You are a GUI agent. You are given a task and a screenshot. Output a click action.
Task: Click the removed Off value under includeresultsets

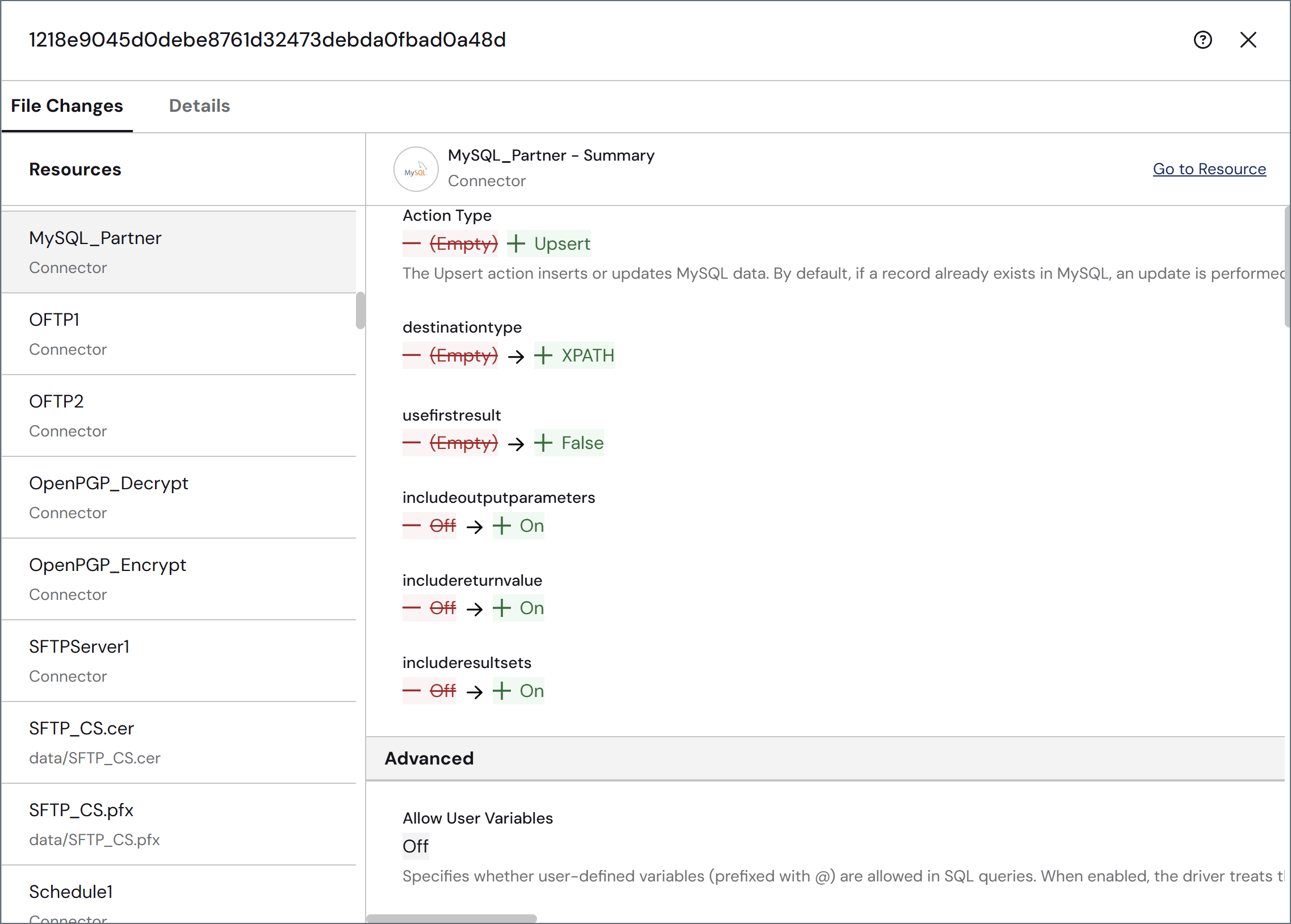[430, 691]
